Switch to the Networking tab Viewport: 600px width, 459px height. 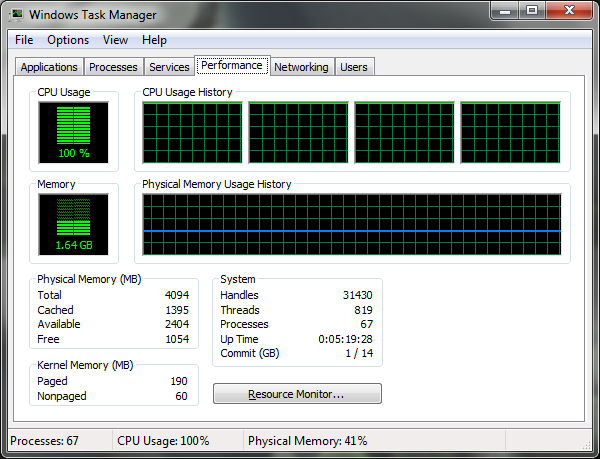tap(301, 67)
